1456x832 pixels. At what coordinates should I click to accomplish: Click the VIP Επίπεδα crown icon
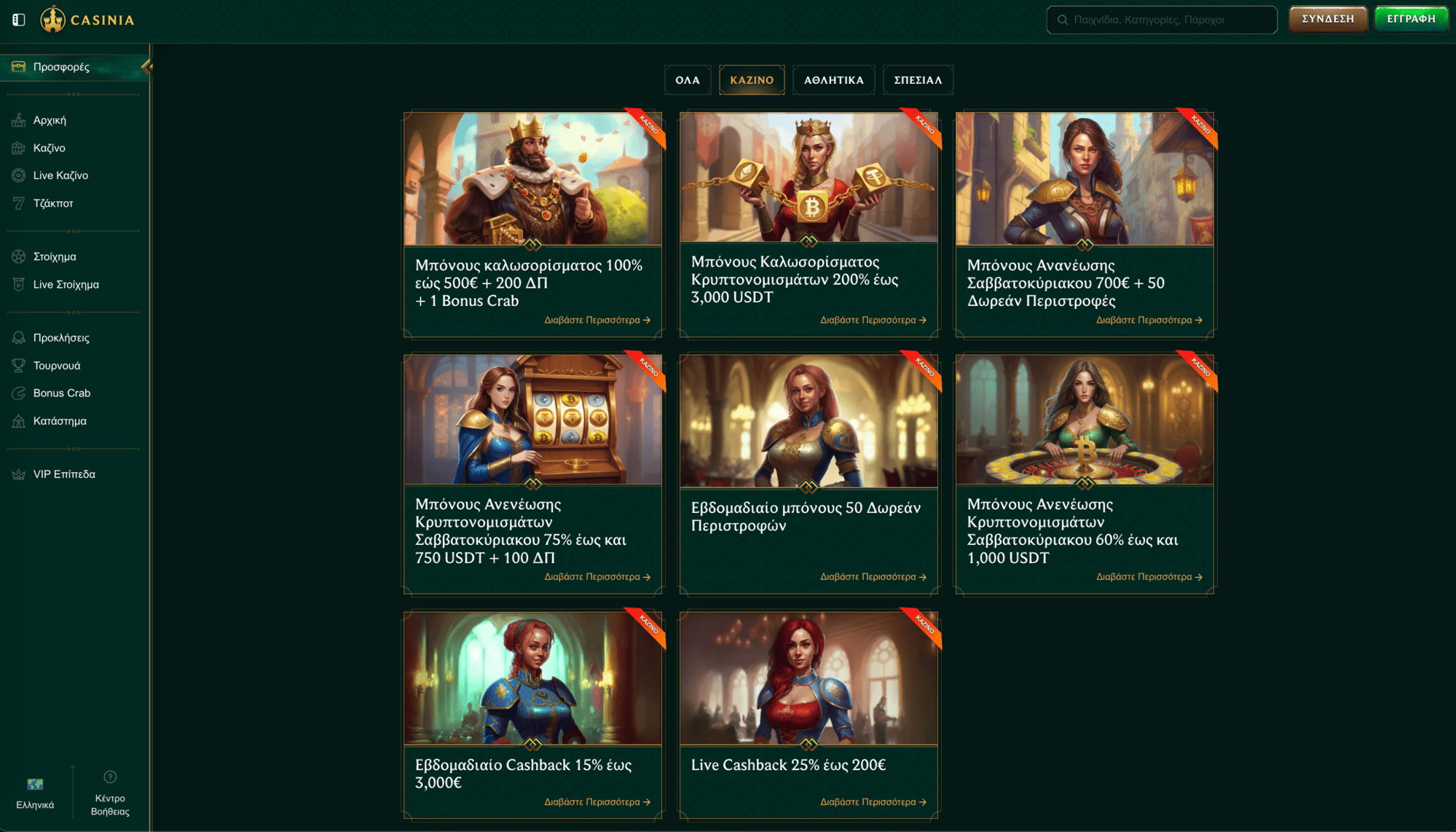click(x=19, y=474)
